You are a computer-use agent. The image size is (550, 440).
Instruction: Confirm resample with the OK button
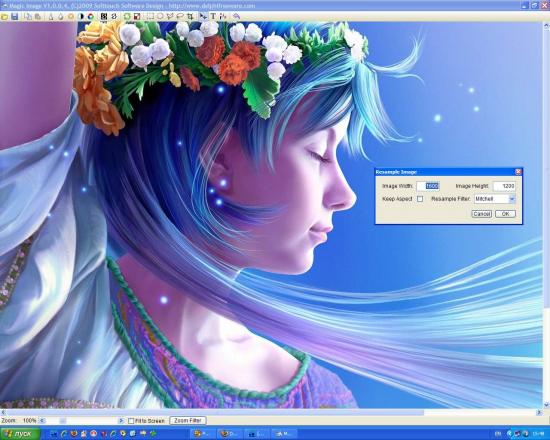505,214
